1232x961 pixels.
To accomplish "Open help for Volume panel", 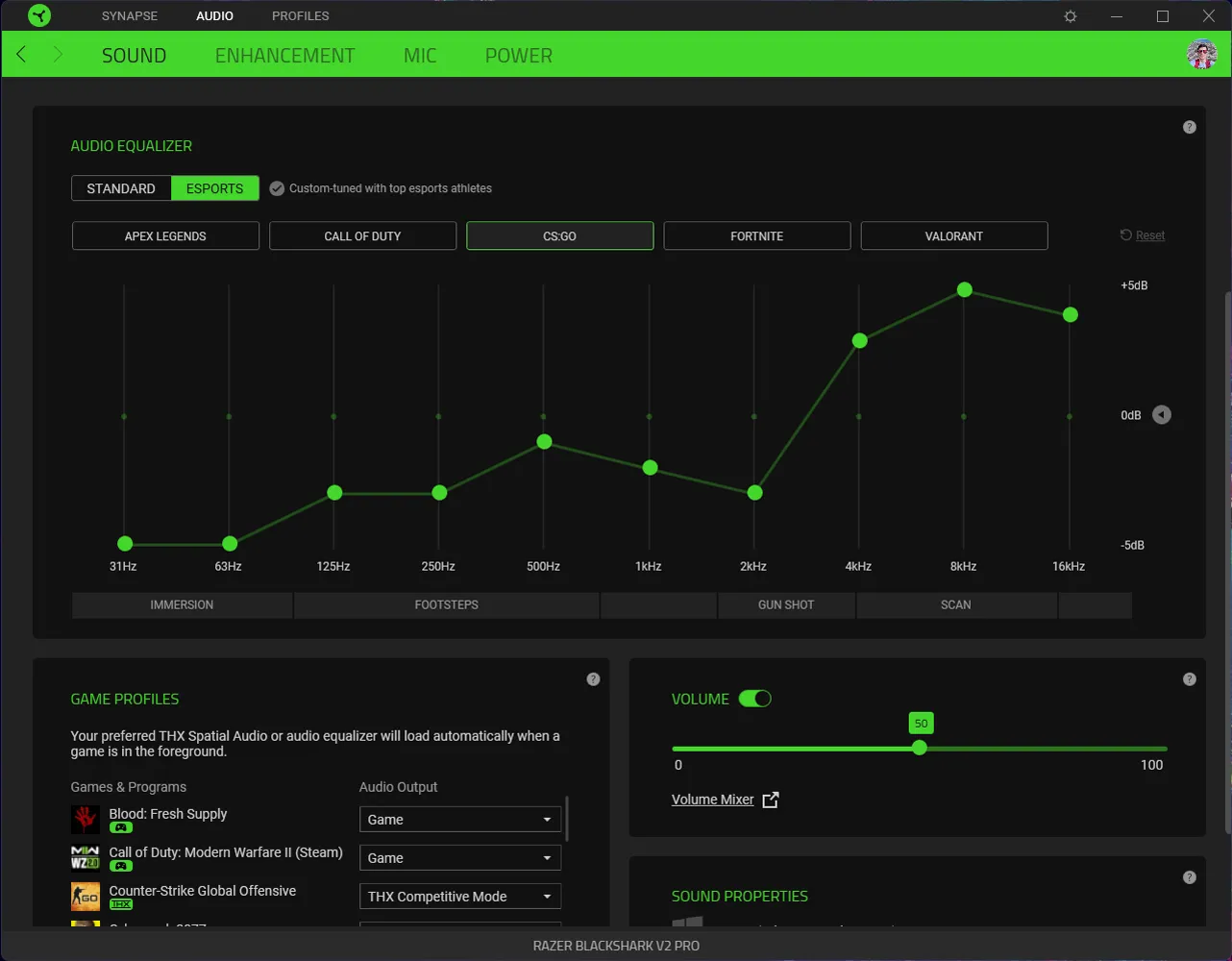I will click(x=1190, y=679).
